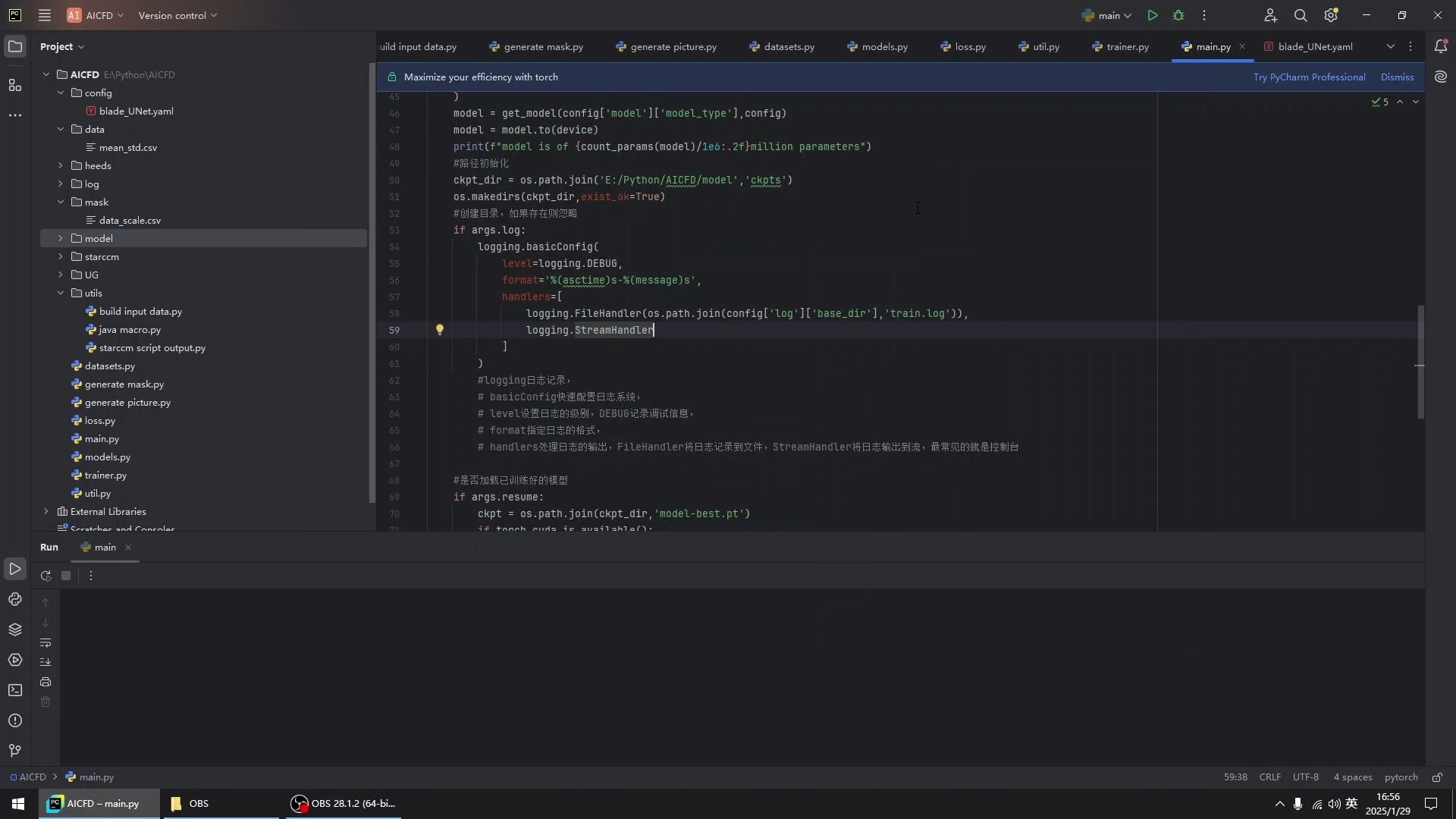Run the main configuration

point(1152,15)
